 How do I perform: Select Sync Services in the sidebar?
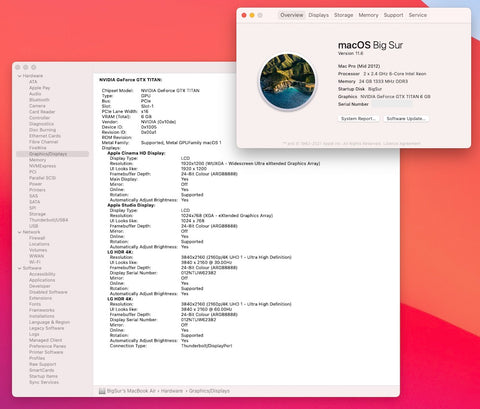click(44, 382)
